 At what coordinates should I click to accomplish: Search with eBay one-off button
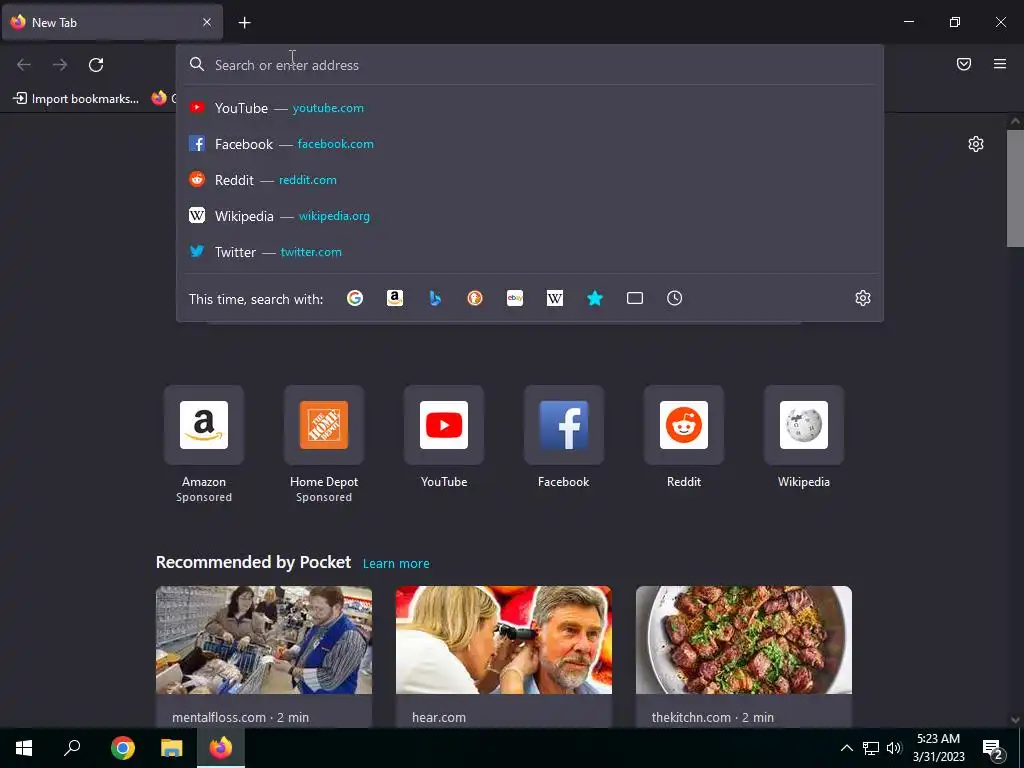[x=515, y=298]
